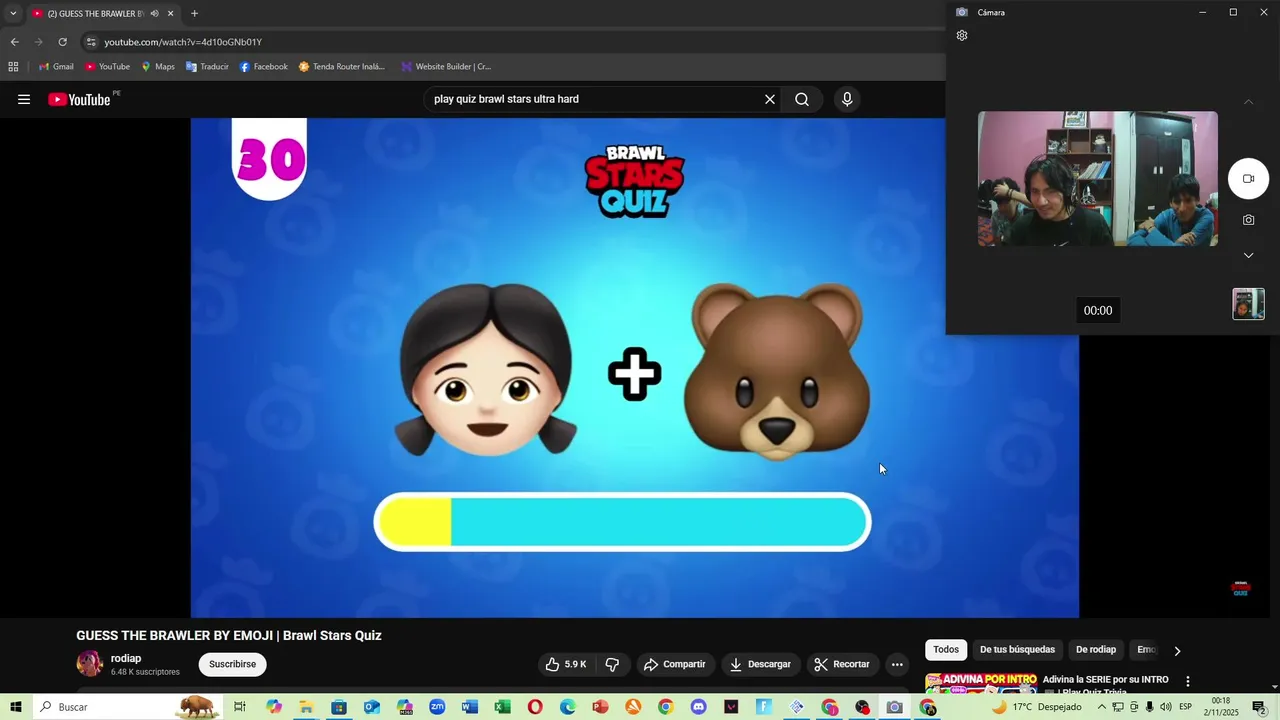Click the Descargar download button
The height and width of the screenshot is (720, 1280).
pyautogui.click(x=760, y=664)
